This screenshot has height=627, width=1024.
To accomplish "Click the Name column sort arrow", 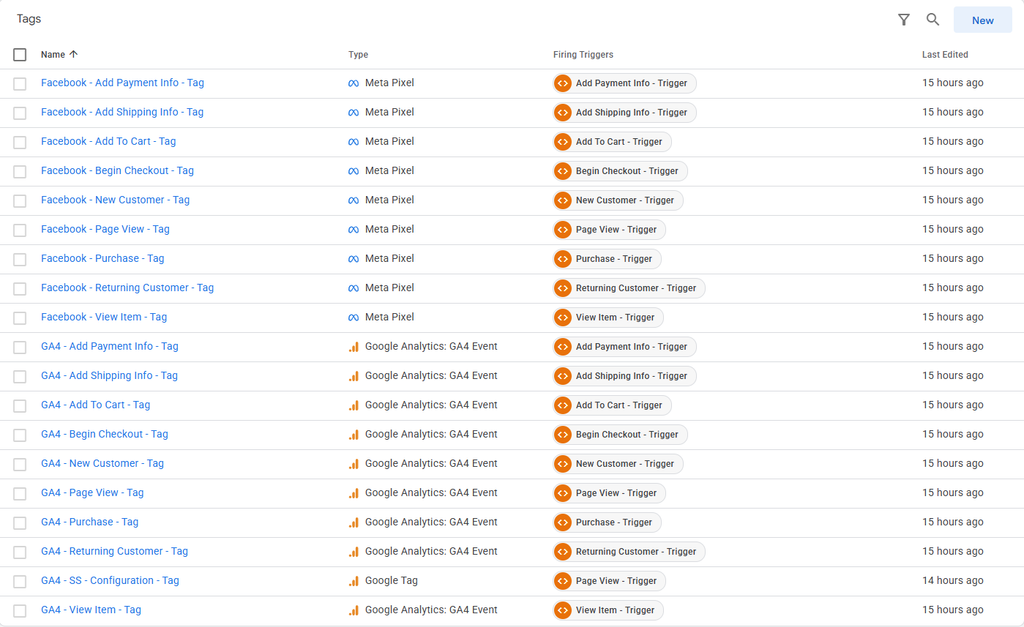I will click(x=73, y=54).
